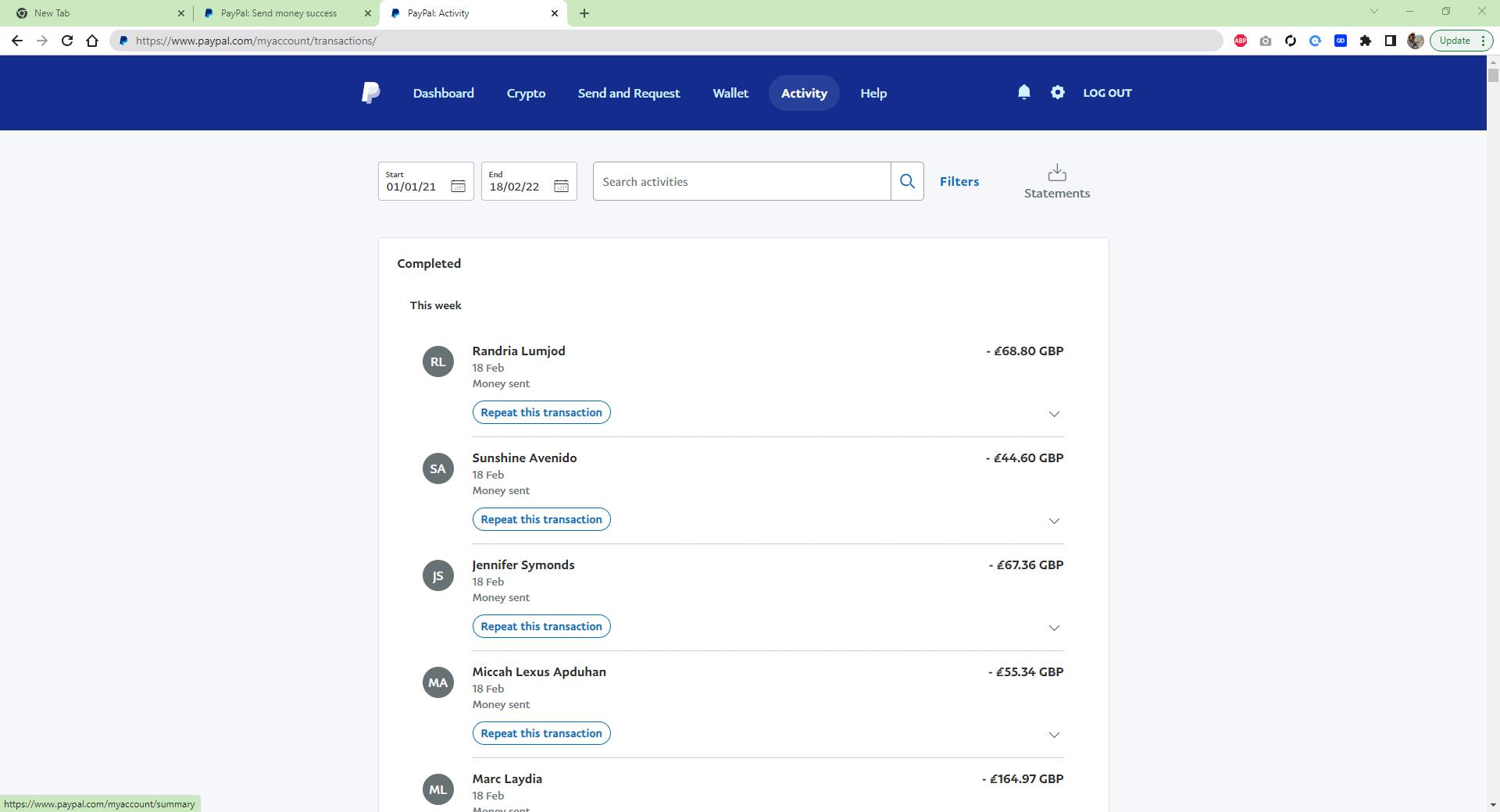
Task: Click LOG OUT in the header
Action: [x=1106, y=93]
